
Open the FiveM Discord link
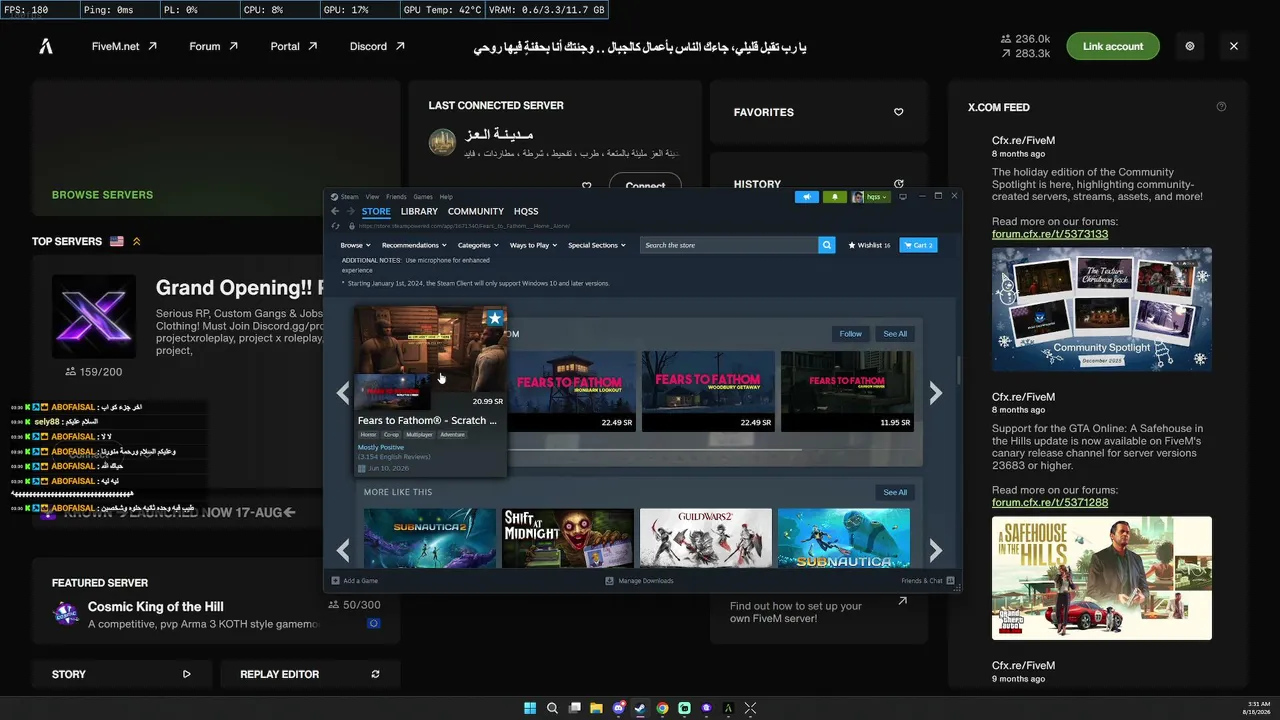(377, 46)
